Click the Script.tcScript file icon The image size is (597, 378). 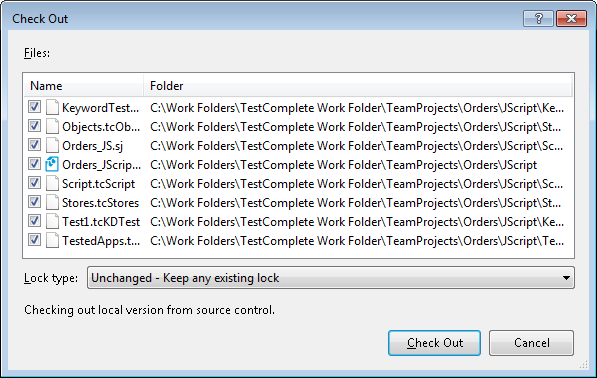(x=52, y=183)
